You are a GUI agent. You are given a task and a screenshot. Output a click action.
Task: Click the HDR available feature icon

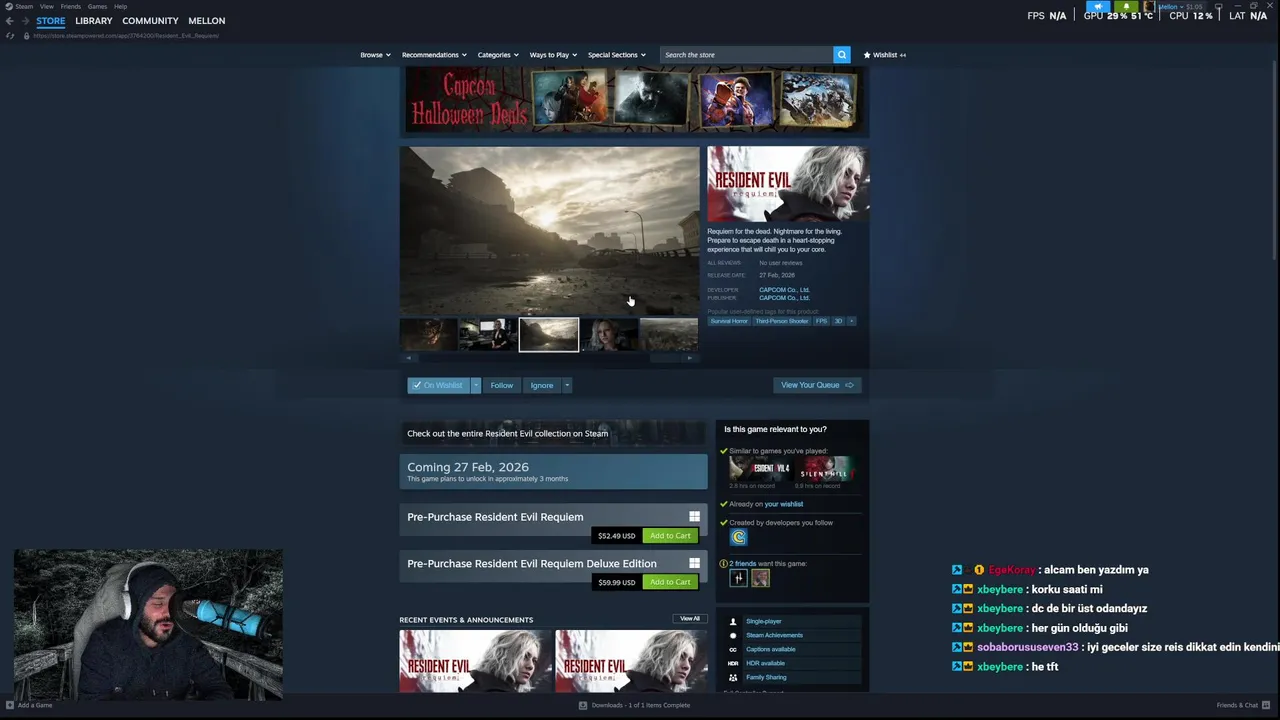point(733,663)
